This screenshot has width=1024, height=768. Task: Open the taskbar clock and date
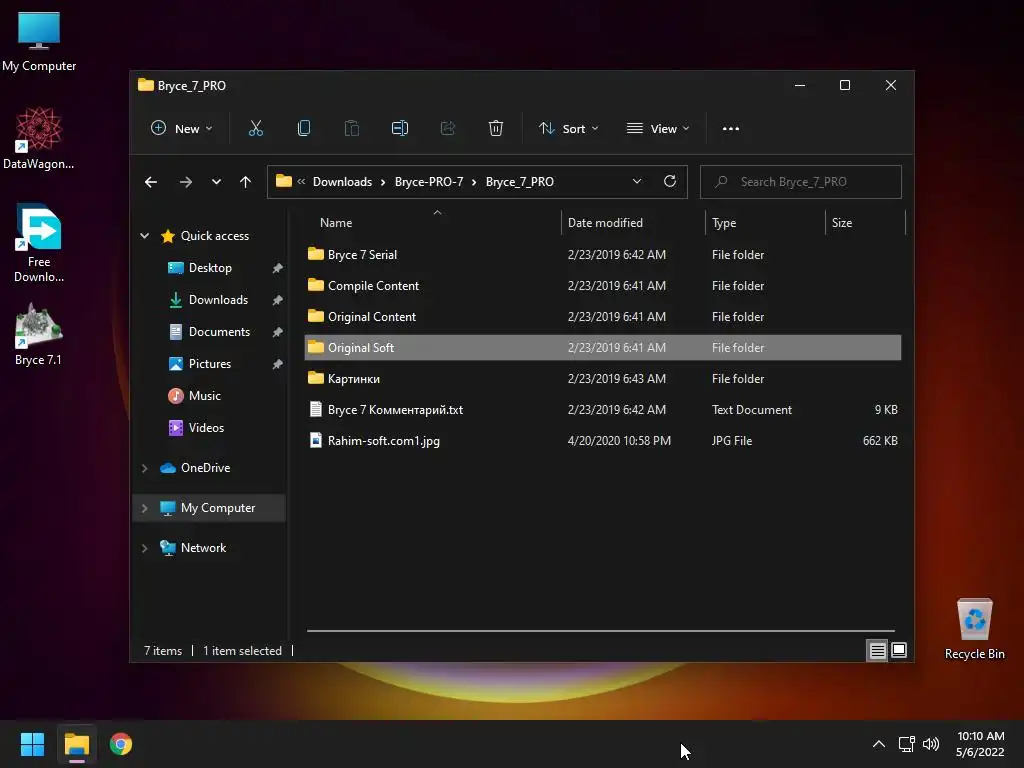coord(980,744)
